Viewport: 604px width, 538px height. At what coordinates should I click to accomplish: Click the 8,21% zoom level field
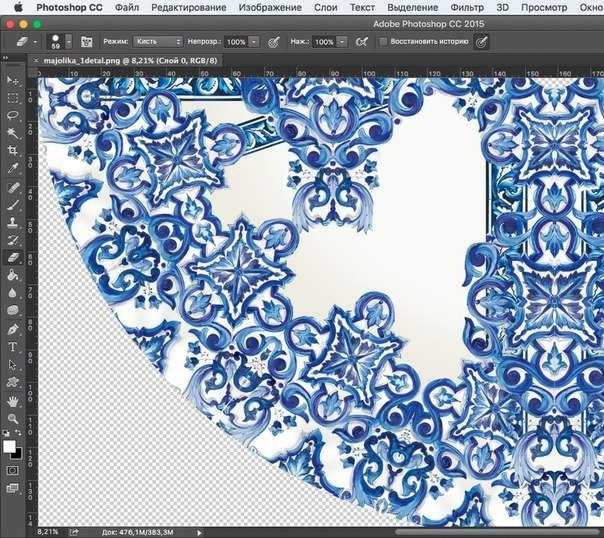[x=48, y=532]
